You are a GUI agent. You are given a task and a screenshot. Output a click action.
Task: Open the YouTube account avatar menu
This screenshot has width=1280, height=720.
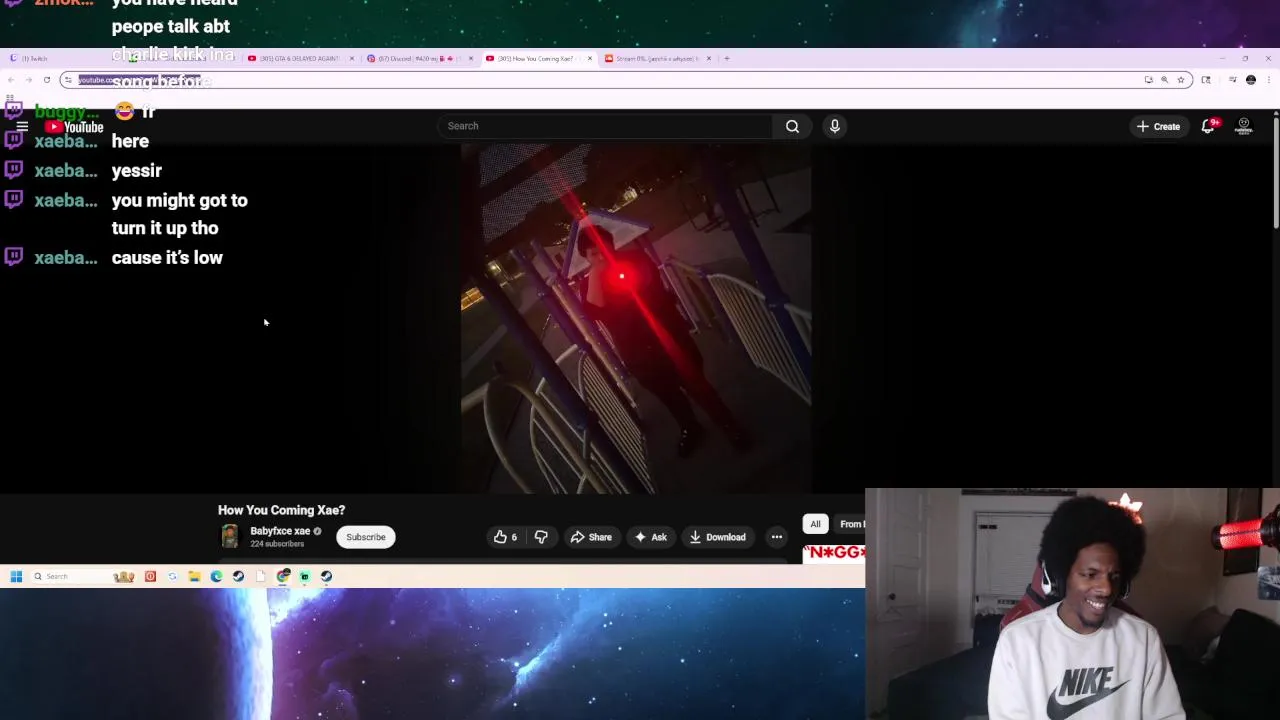coord(1244,126)
